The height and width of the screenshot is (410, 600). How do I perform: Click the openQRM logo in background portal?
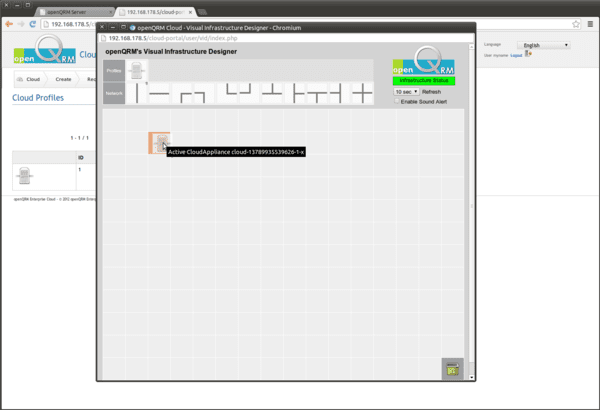(44, 49)
